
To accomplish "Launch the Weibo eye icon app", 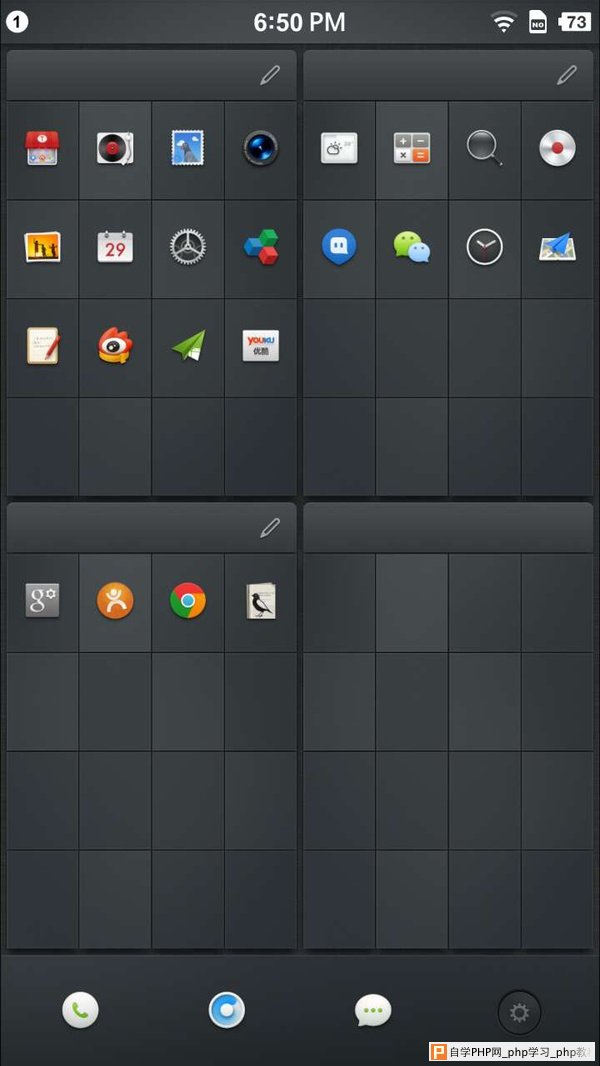I will (x=115, y=345).
